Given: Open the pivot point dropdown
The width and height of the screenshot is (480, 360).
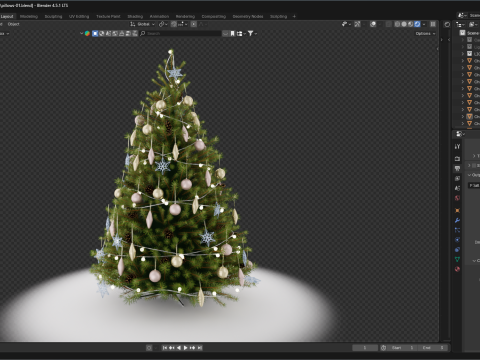Looking at the screenshot, I should (163, 24).
